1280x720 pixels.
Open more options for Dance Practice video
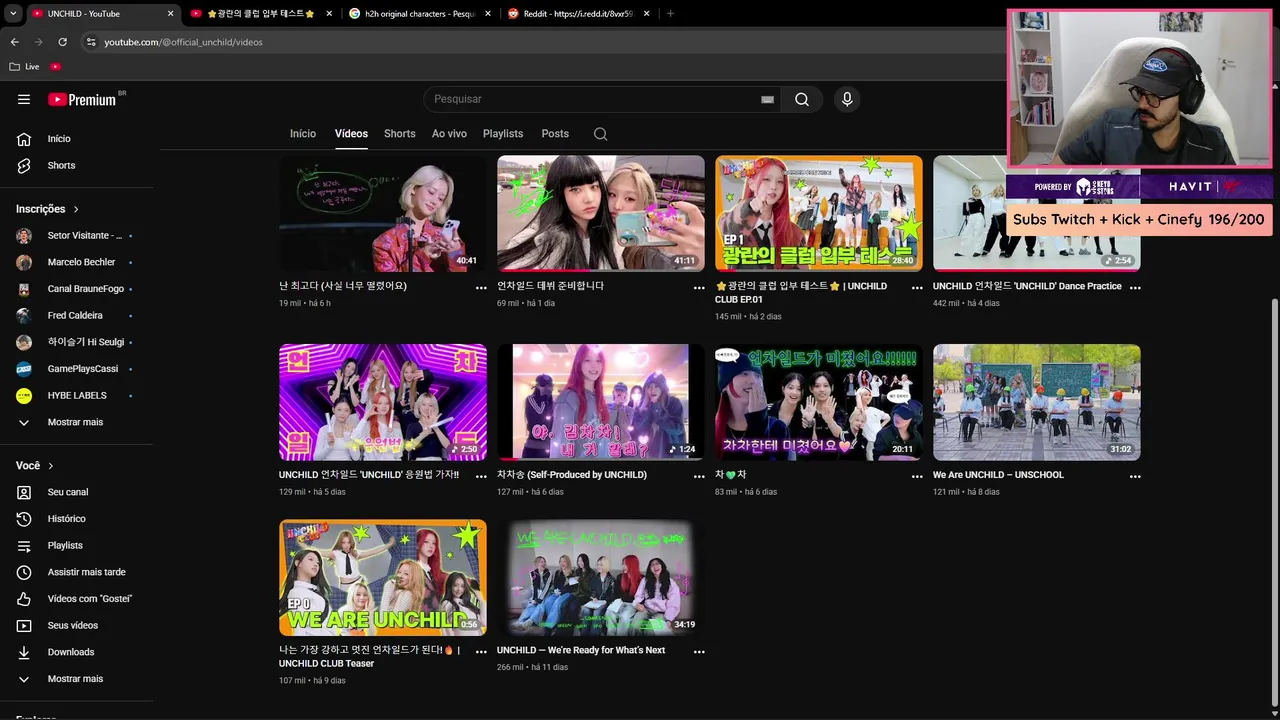[x=1135, y=287]
